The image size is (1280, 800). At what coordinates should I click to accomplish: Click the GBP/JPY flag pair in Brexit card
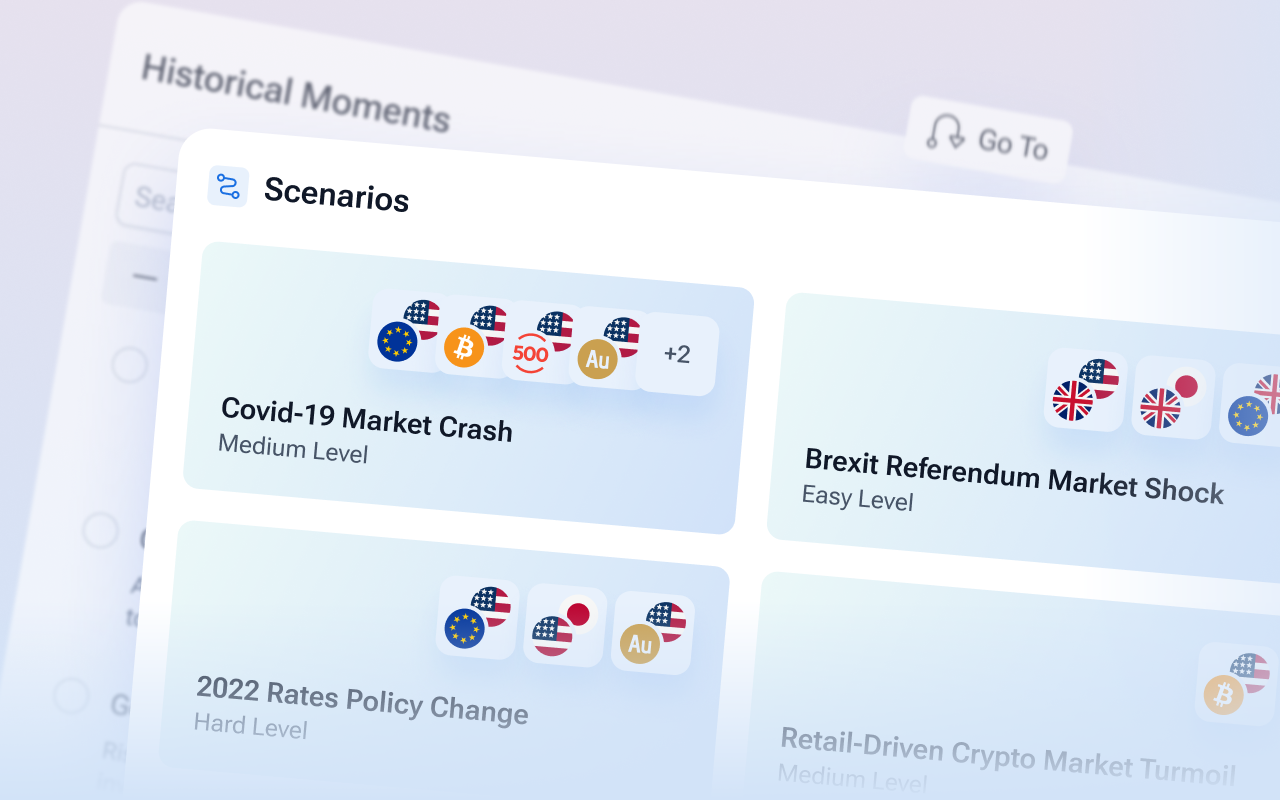click(1171, 397)
